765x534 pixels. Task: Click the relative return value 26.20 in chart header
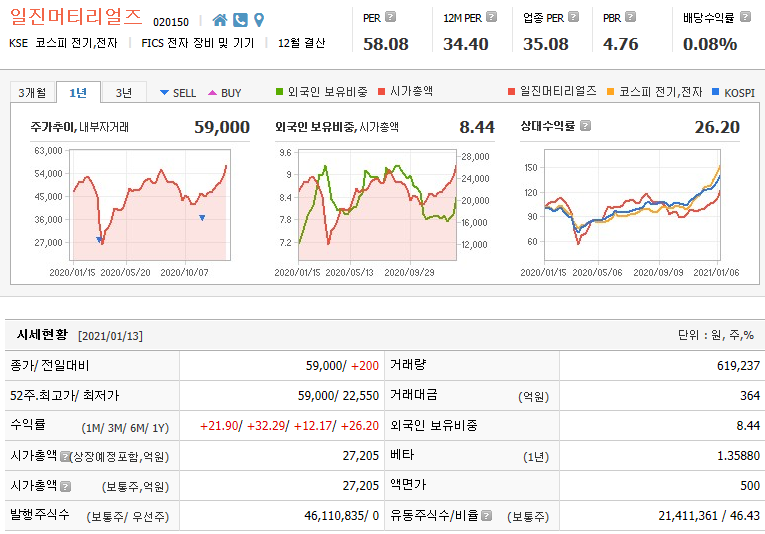click(x=717, y=127)
